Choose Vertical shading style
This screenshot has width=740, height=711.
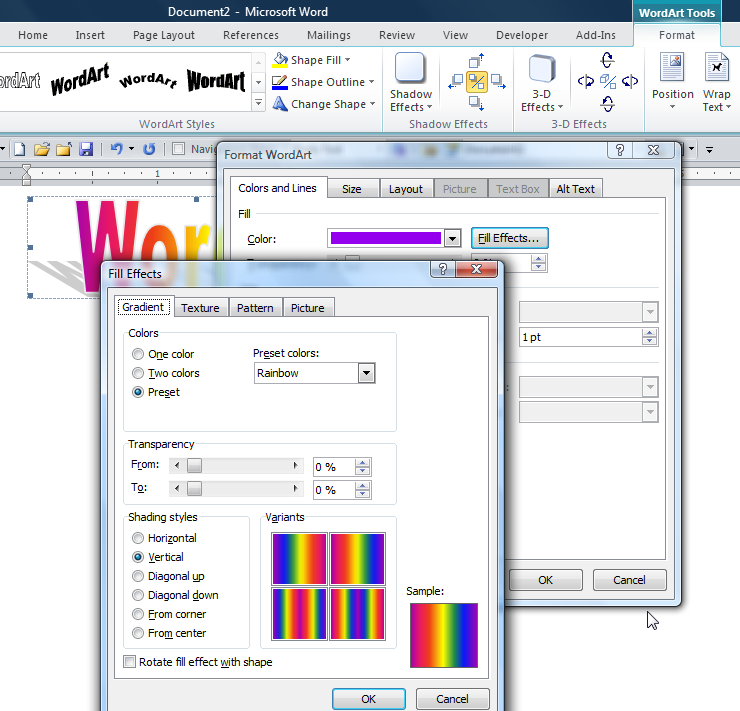[138, 557]
